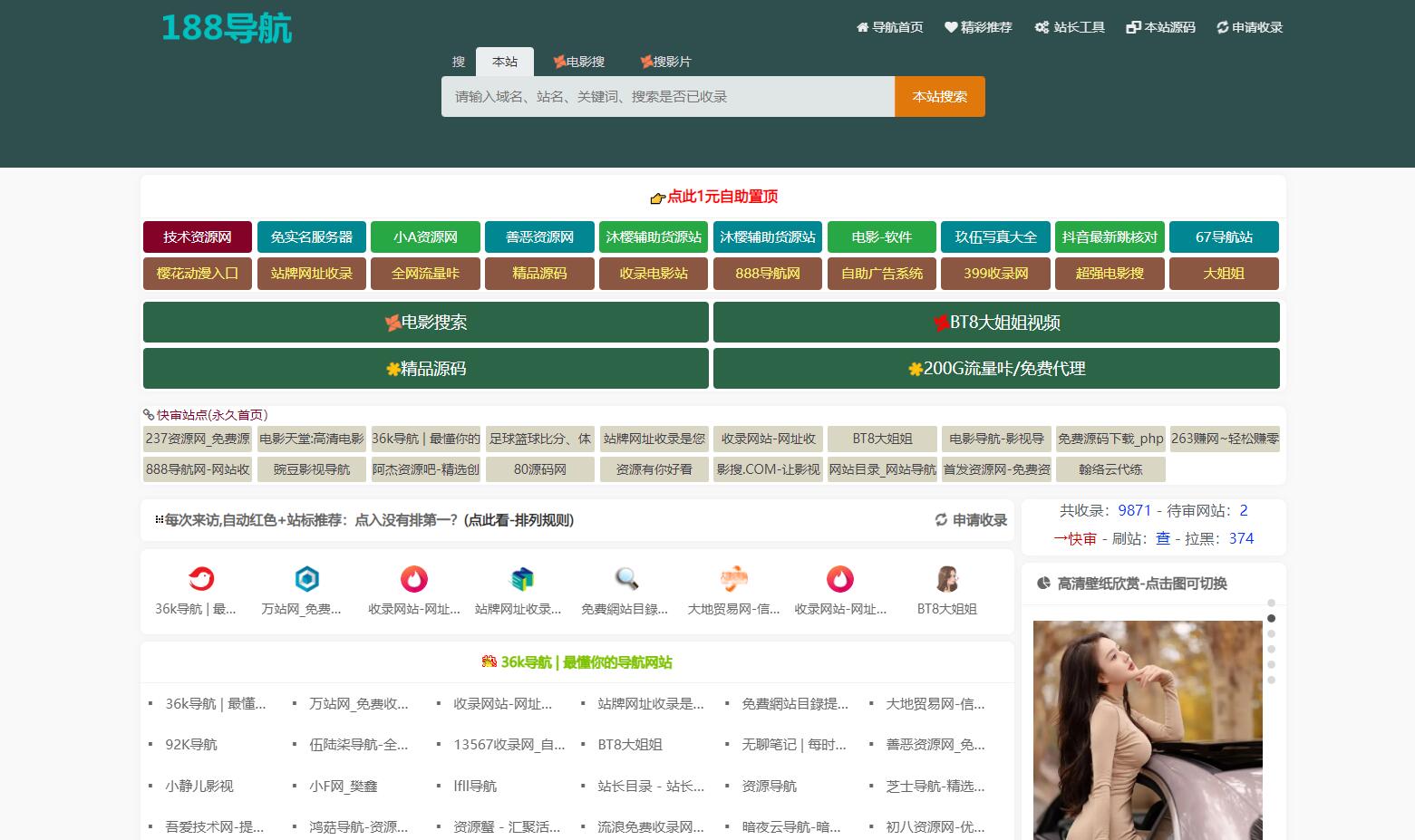1415x840 pixels.
Task: Click the 申请收录 link beside the ranking rules
Action: click(971, 520)
